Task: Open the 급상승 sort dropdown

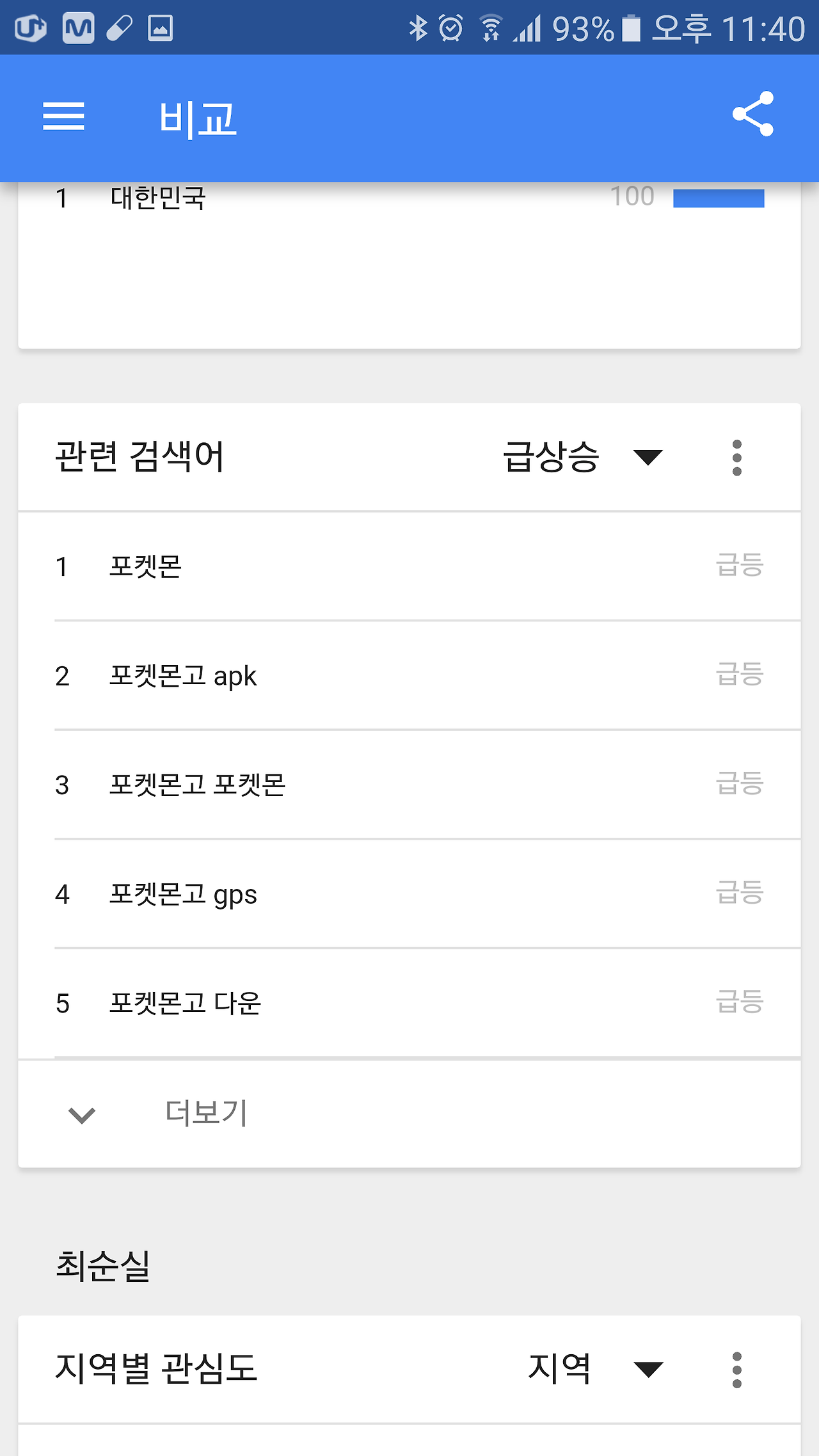Action: 583,457
